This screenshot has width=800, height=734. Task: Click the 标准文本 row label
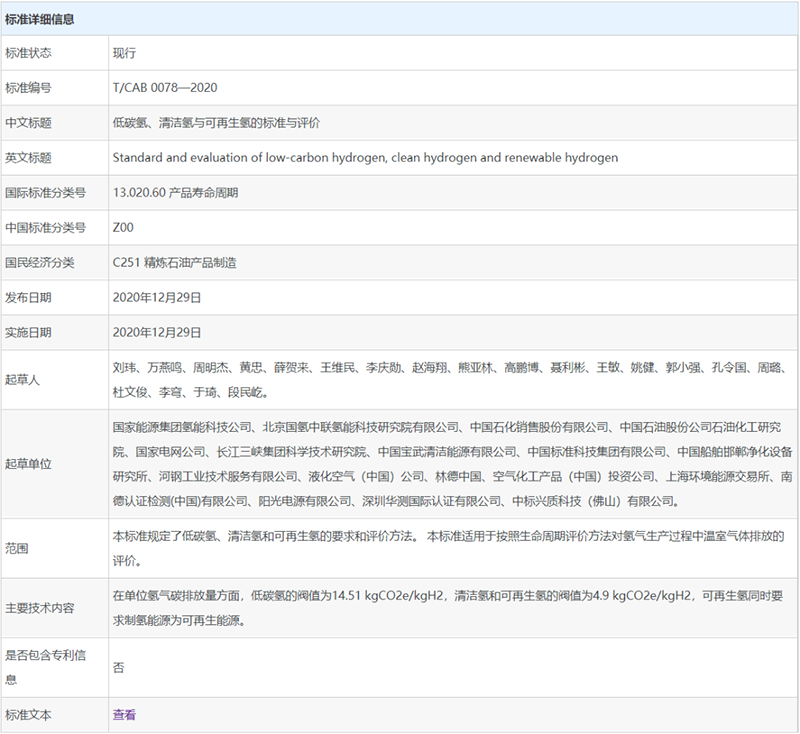coord(28,715)
